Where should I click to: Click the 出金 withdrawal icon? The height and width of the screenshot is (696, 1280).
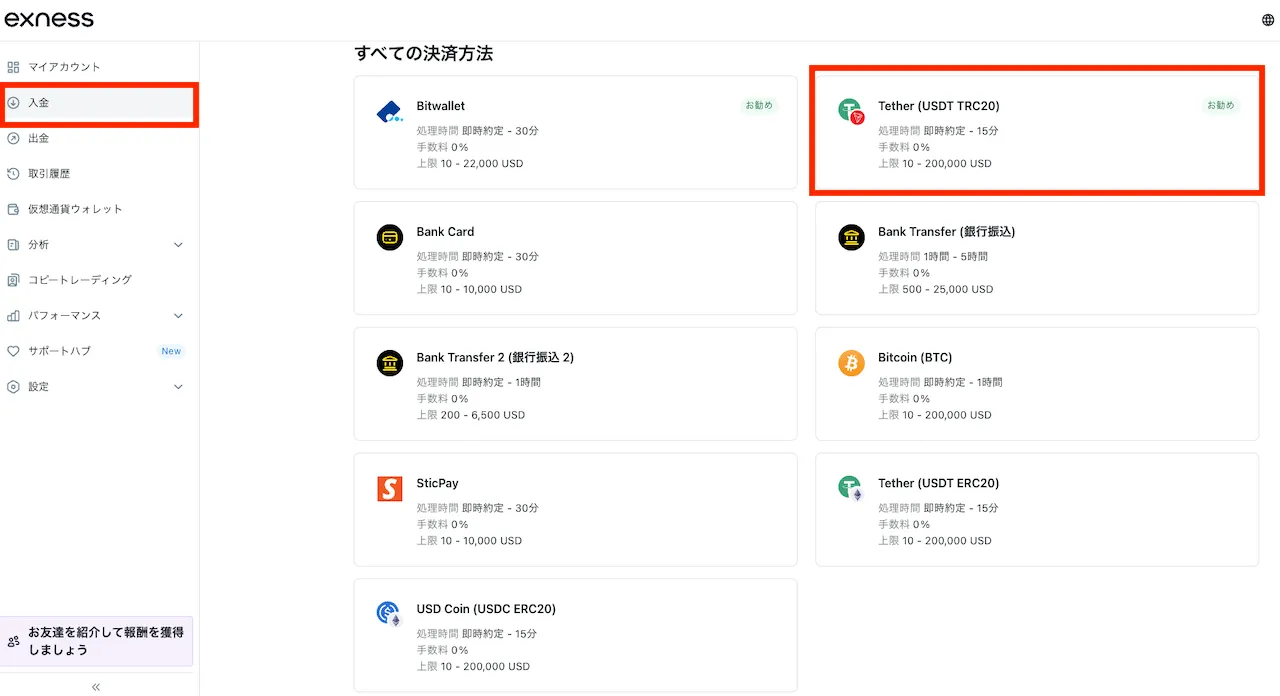(13, 138)
